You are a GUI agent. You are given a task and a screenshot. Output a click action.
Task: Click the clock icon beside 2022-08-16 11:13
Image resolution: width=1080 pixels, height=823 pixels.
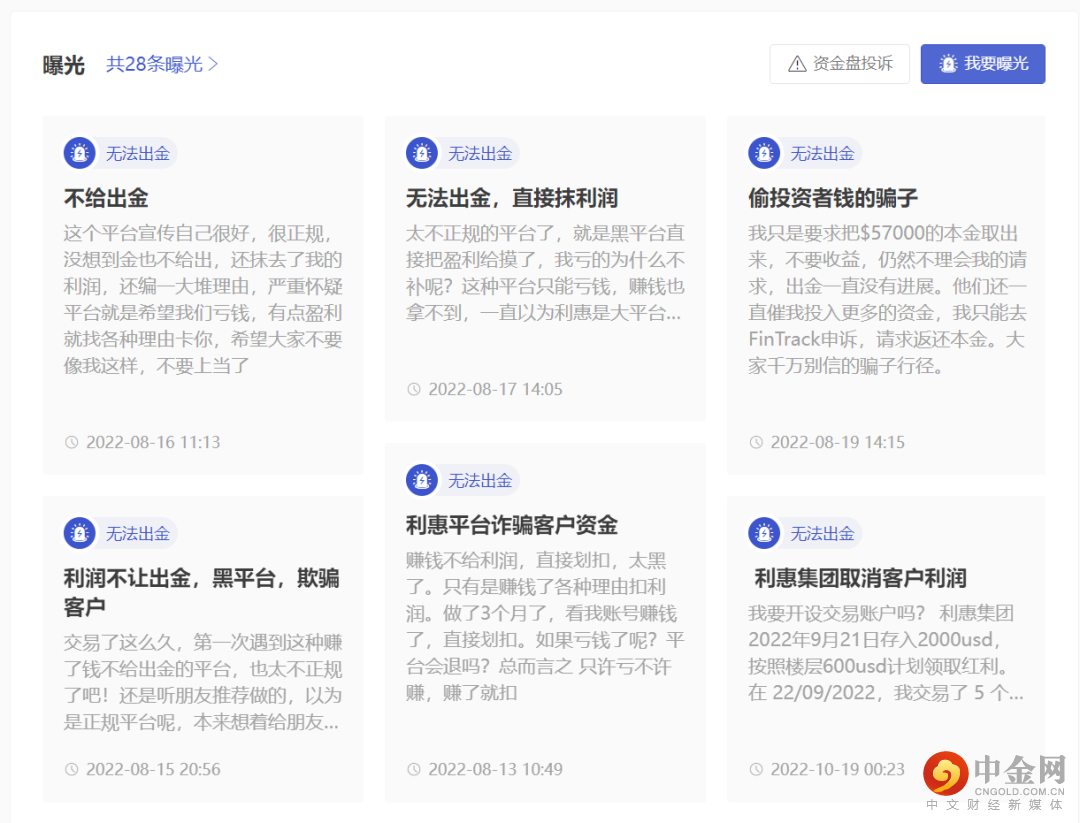point(72,442)
